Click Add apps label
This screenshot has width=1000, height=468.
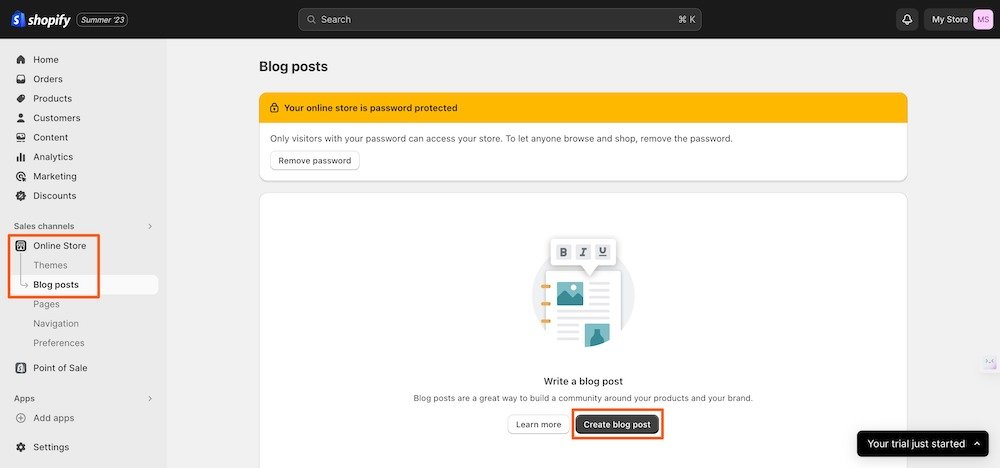(54, 418)
